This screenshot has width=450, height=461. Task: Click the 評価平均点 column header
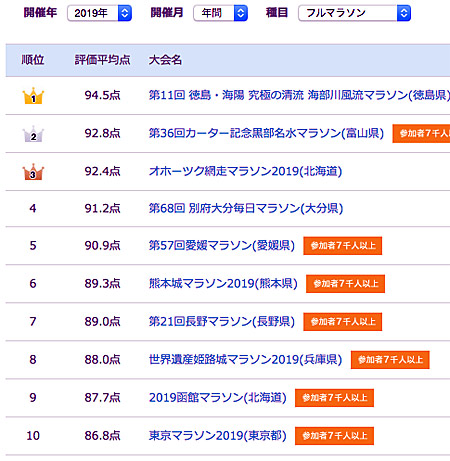(x=102, y=60)
